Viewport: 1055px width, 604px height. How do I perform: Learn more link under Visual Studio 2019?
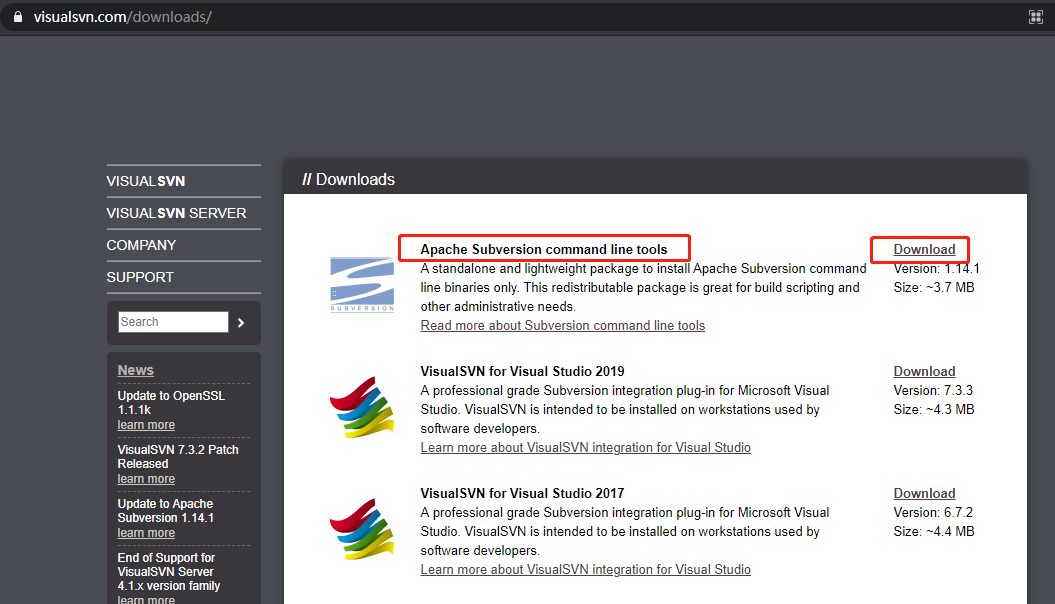click(x=585, y=447)
